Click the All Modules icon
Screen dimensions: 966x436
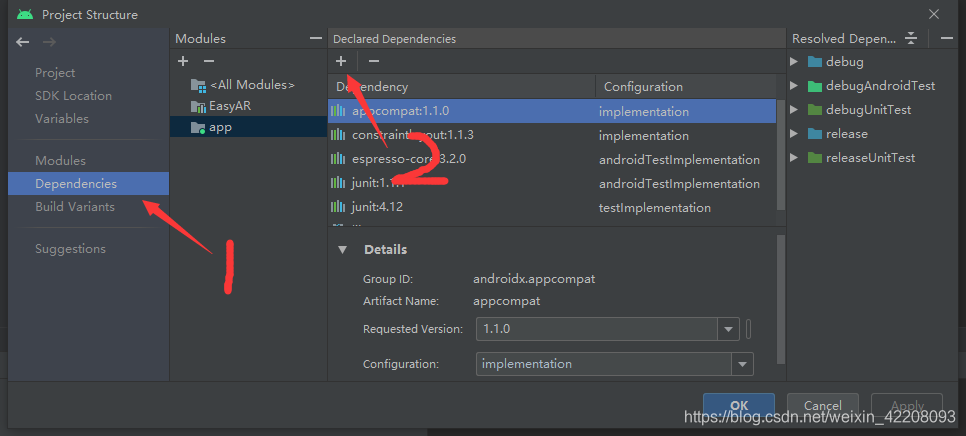198,86
